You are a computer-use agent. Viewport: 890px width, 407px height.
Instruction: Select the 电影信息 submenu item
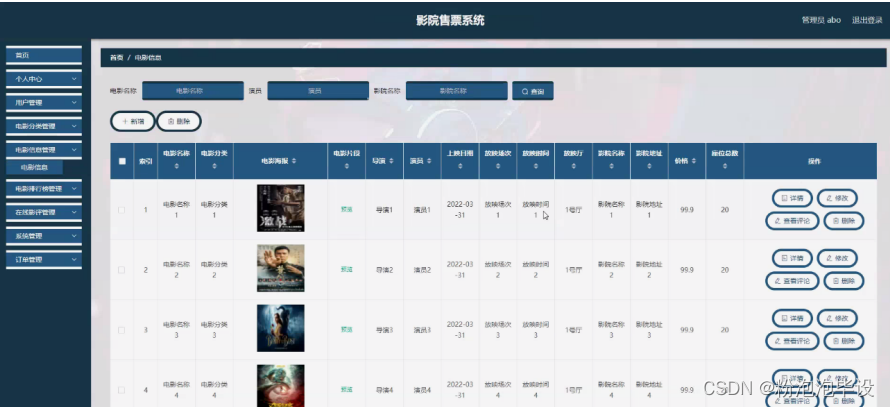pyautogui.click(x=35, y=167)
